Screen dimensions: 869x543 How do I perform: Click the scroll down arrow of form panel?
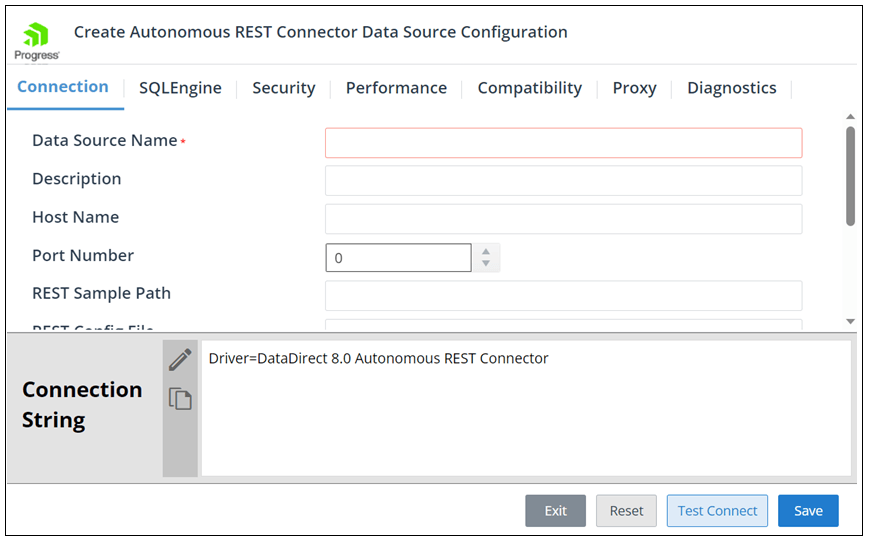(x=850, y=321)
